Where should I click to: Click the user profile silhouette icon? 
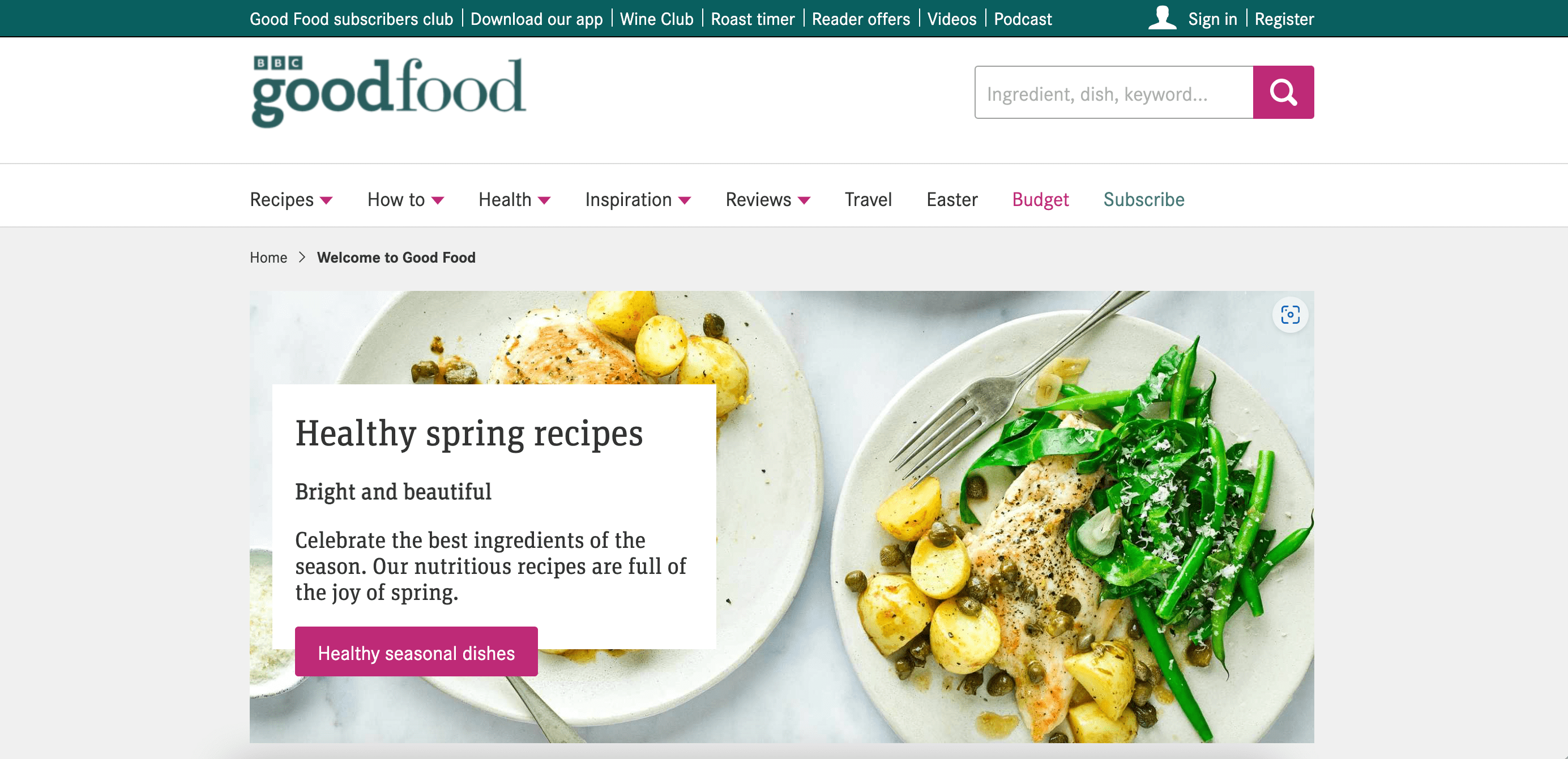[x=1163, y=18]
